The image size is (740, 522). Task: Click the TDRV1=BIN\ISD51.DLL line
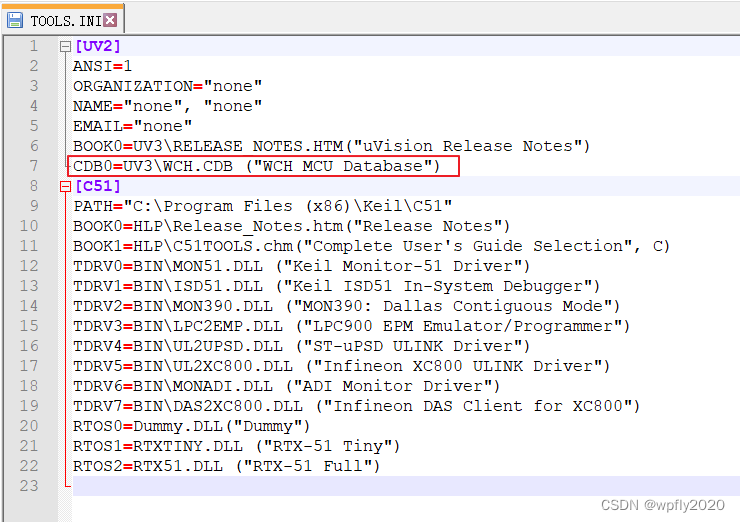point(336,286)
